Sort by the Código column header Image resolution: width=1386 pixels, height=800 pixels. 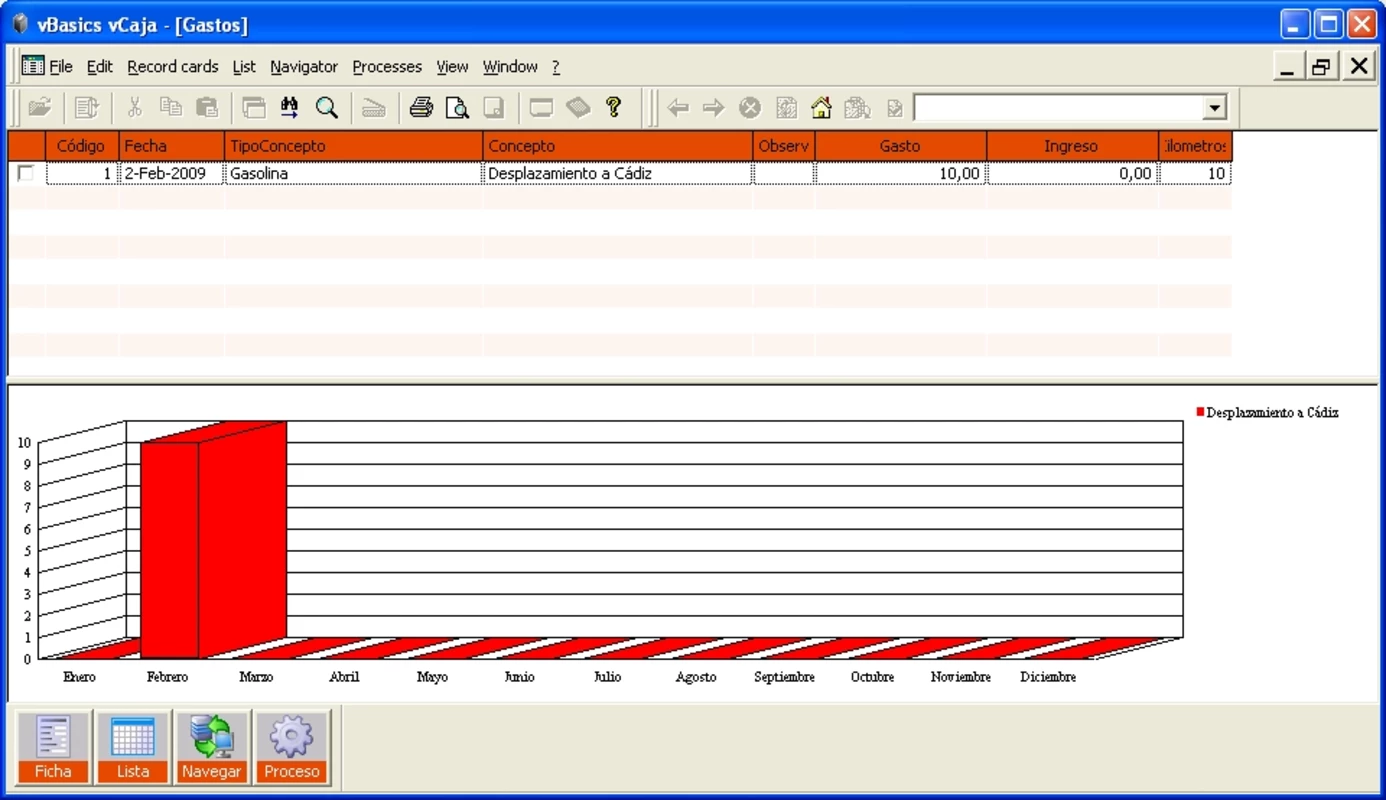82,146
